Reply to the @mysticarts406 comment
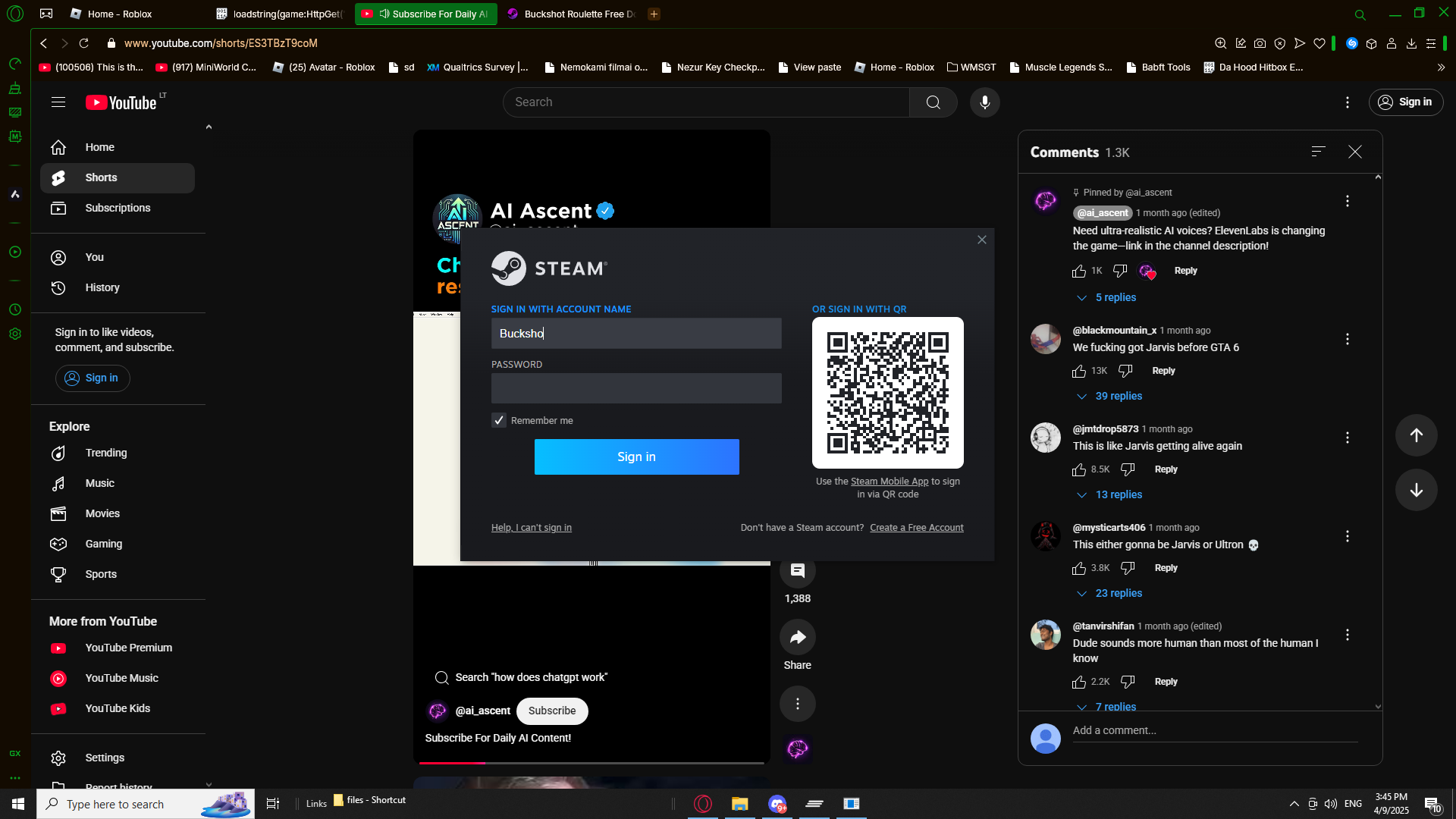This screenshot has width=1456, height=819. click(x=1166, y=568)
